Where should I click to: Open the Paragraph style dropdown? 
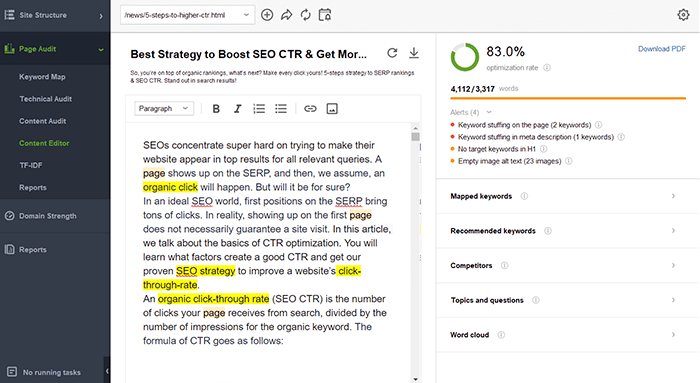[x=164, y=108]
